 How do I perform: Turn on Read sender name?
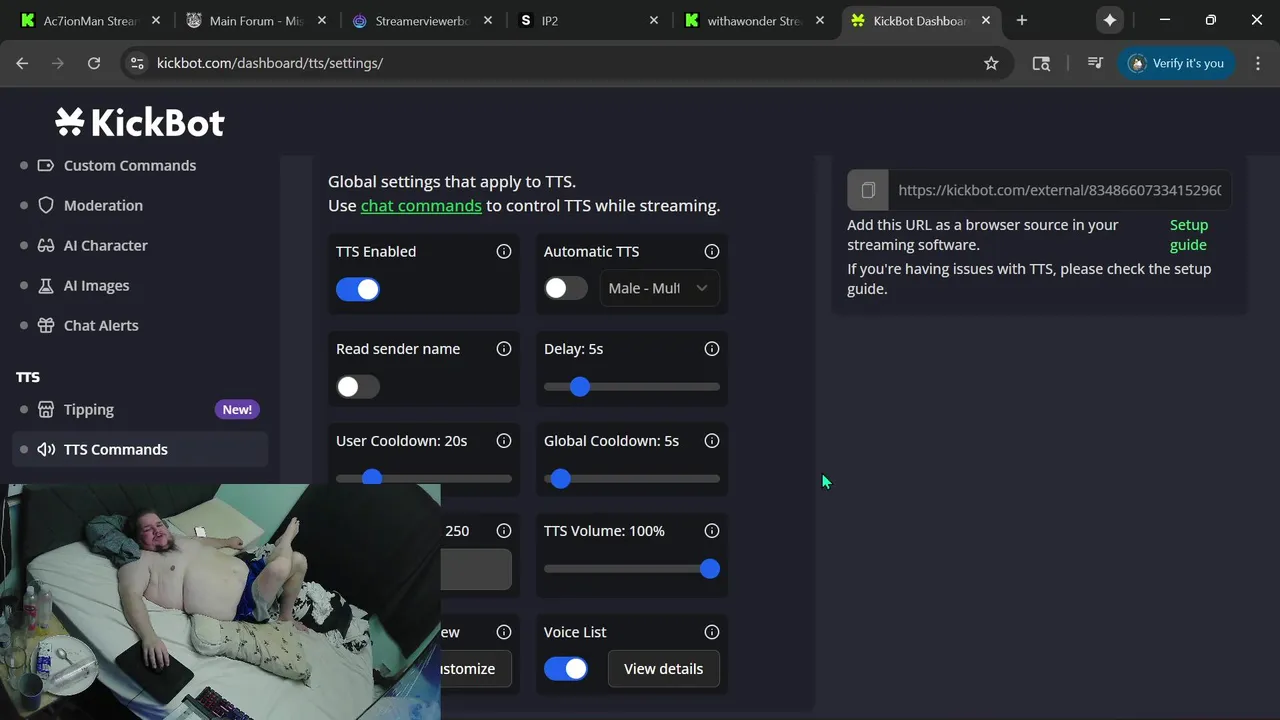[358, 386]
